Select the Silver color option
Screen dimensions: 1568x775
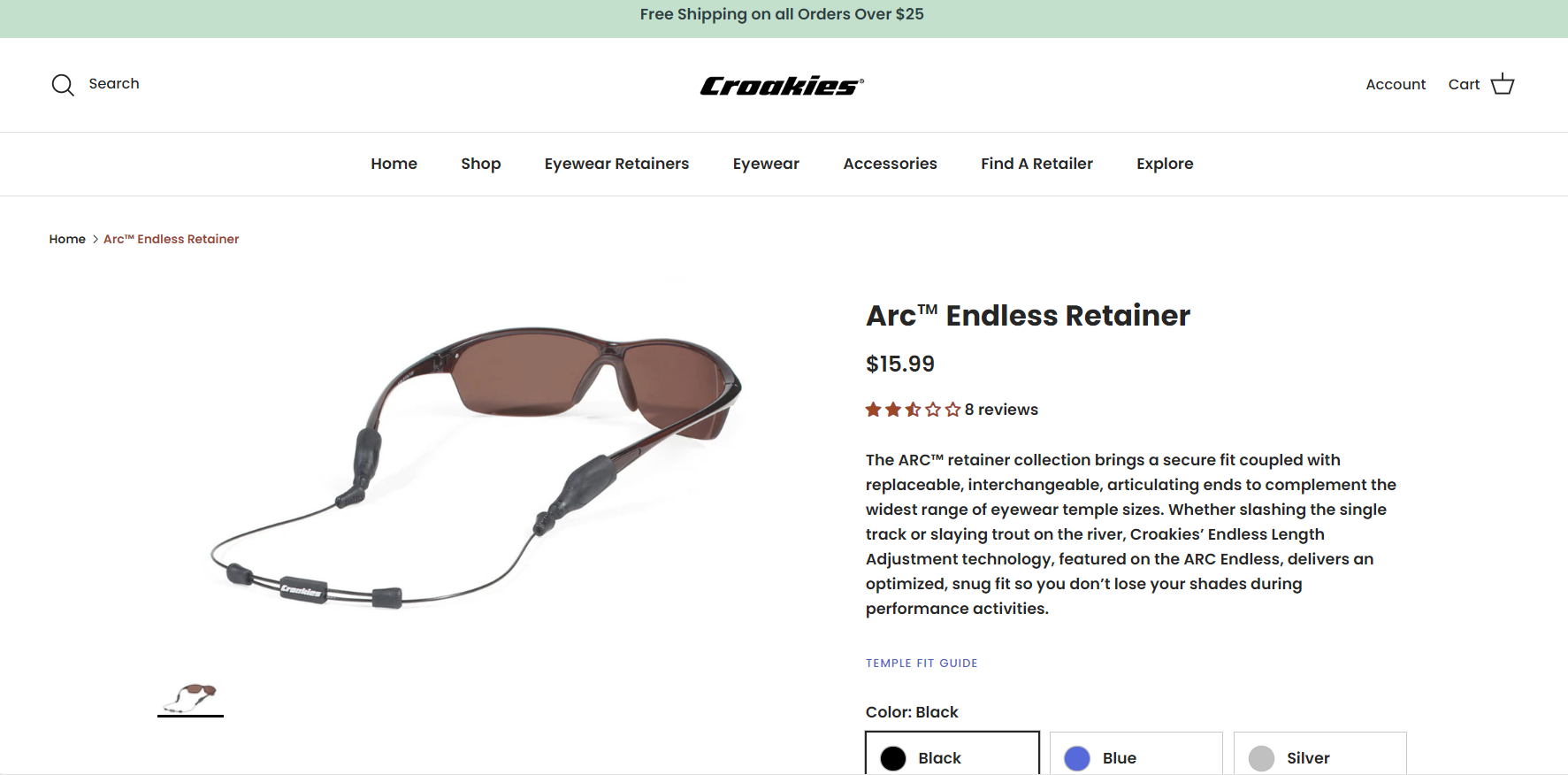coord(1319,758)
